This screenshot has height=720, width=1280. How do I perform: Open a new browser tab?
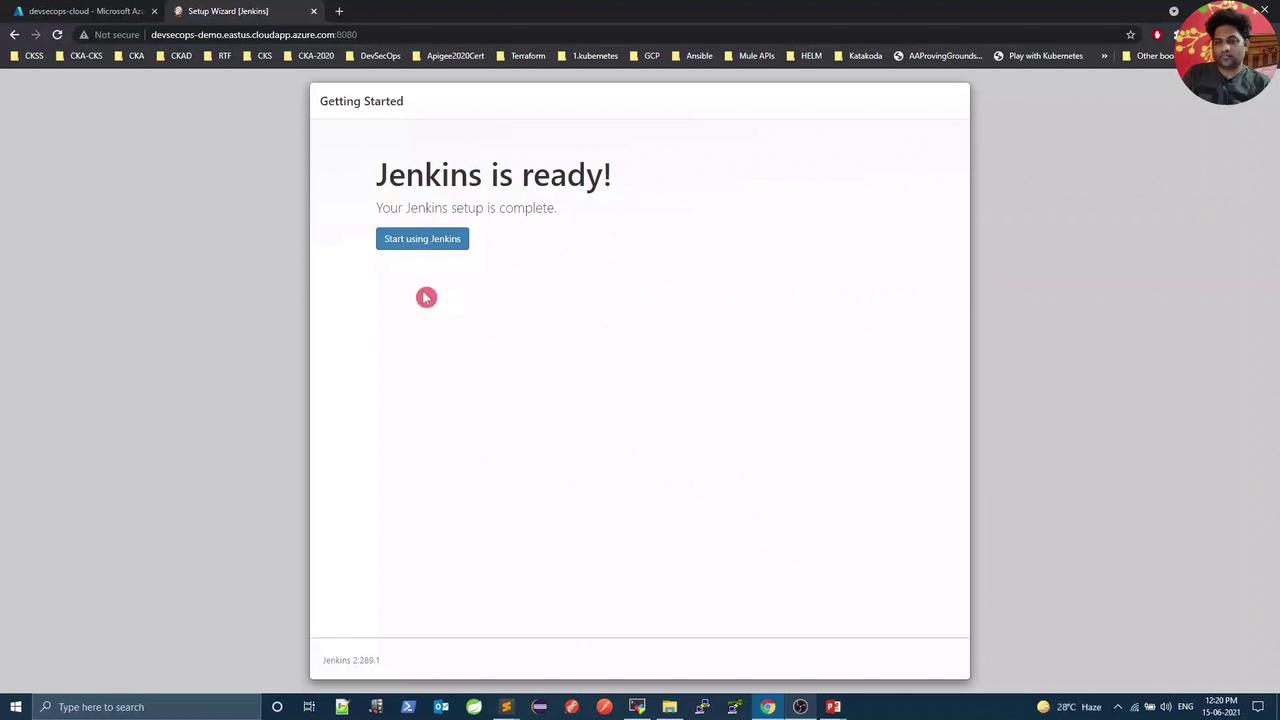pos(339,11)
